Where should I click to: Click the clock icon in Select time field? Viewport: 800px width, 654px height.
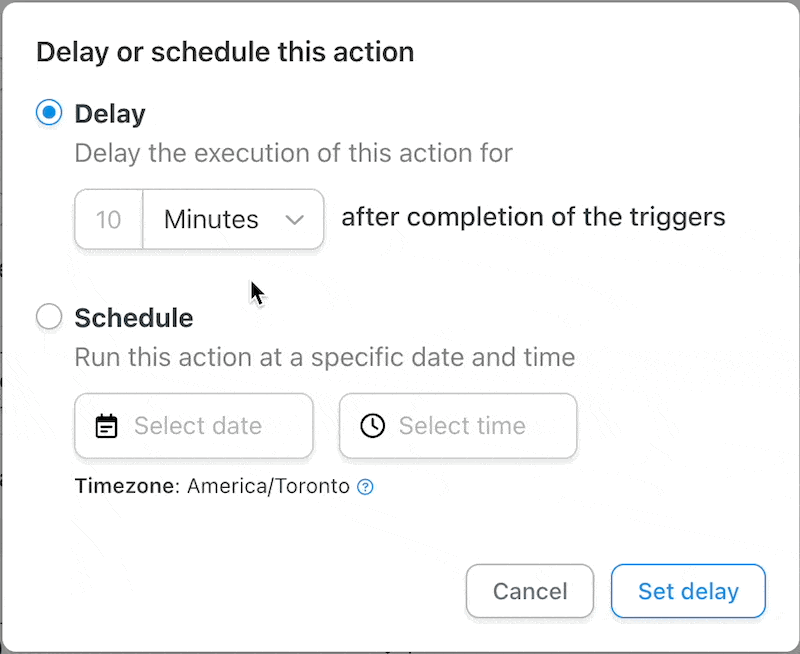(x=373, y=425)
